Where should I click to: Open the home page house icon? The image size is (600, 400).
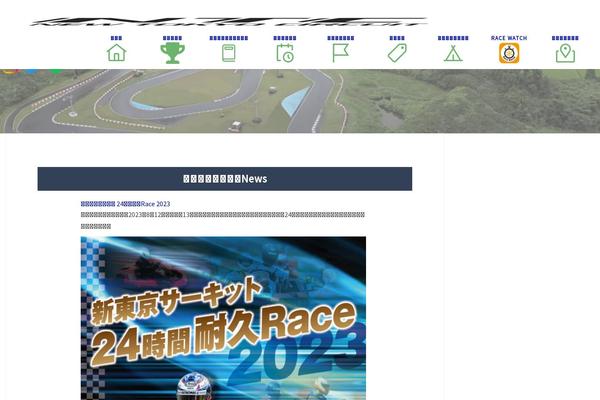point(116,53)
